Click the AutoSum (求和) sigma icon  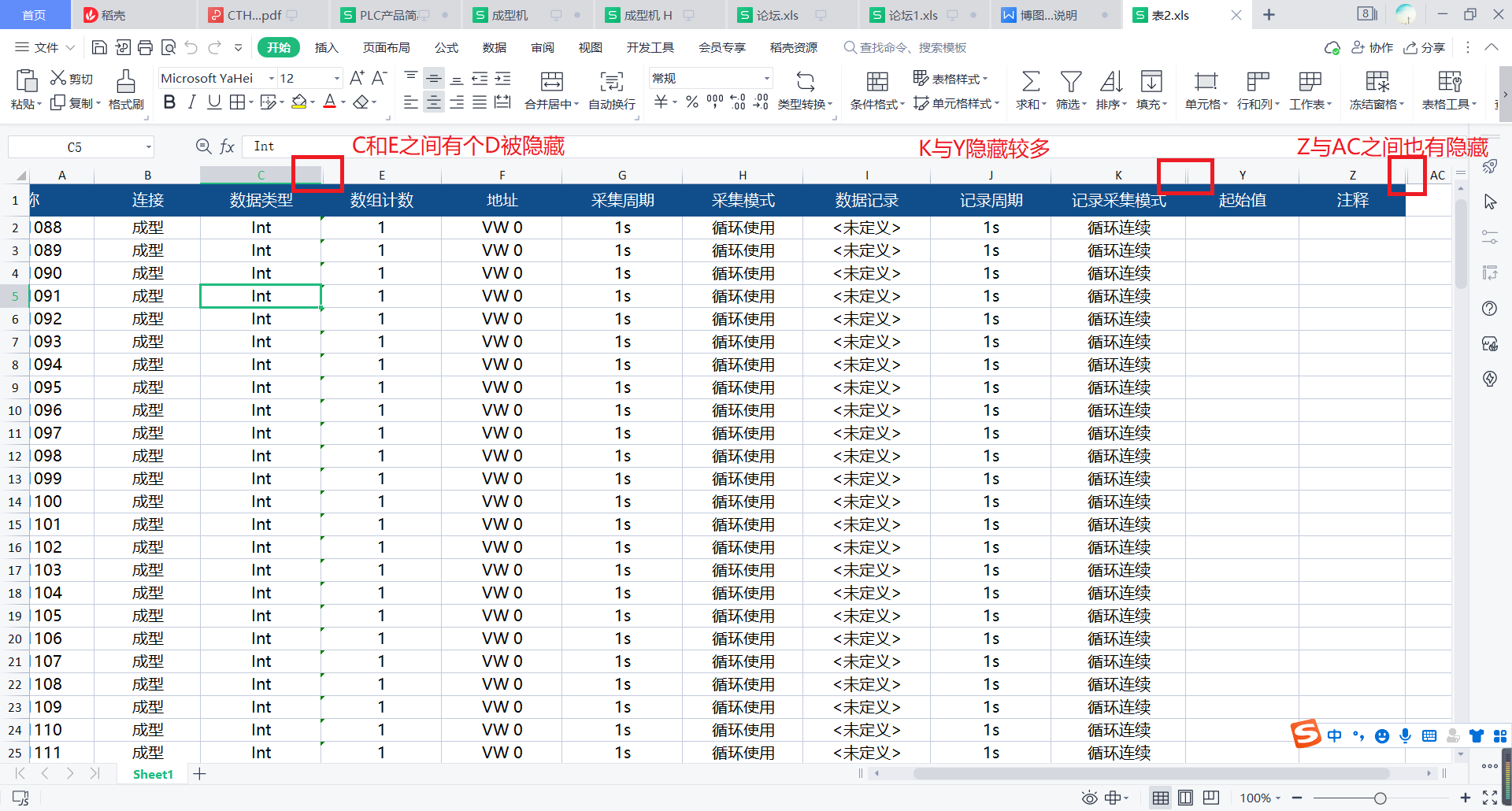(1030, 81)
